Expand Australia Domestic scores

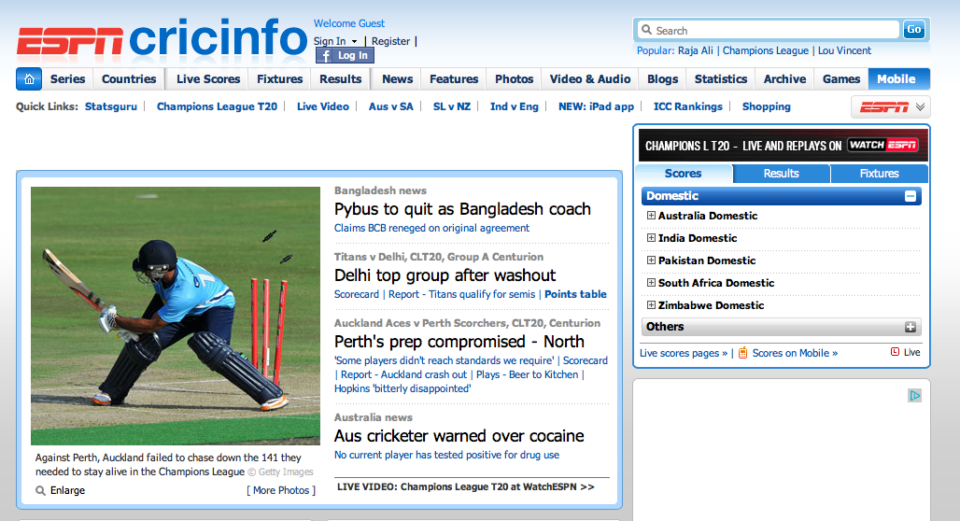point(651,216)
